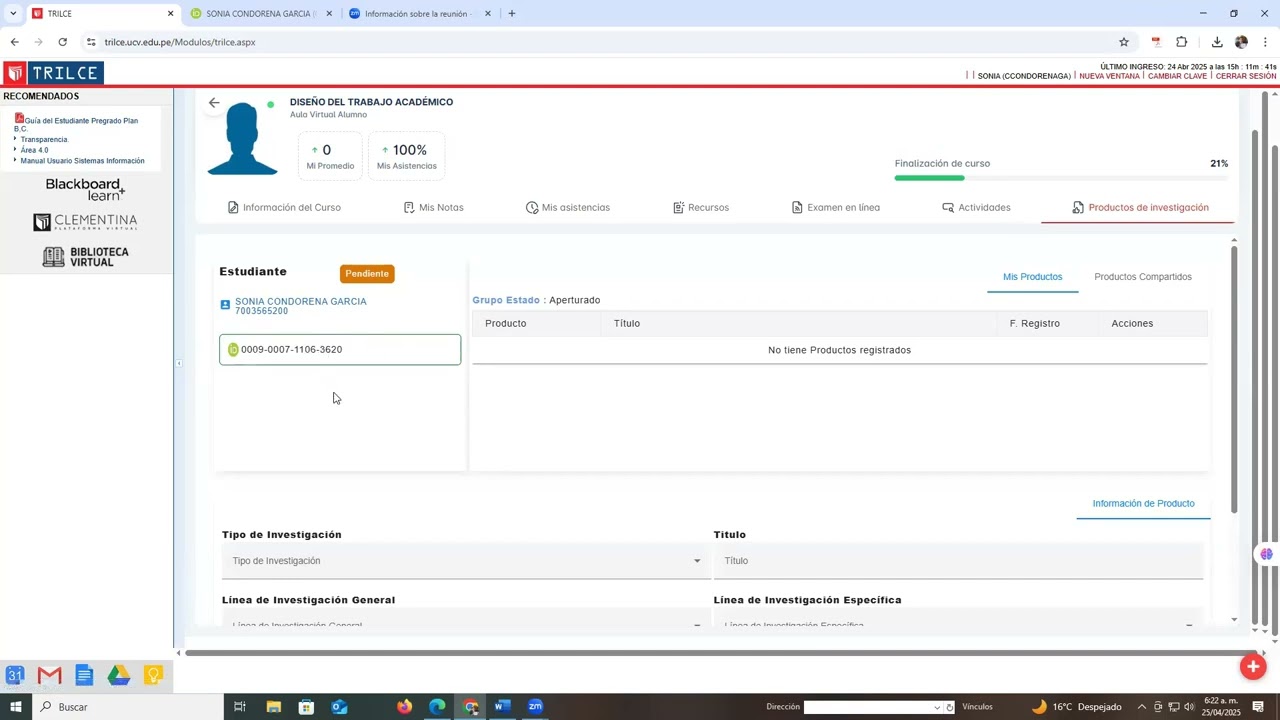This screenshot has width=1280, height=720.
Task: Open Blackboard Learn logo link
Action: (x=85, y=189)
